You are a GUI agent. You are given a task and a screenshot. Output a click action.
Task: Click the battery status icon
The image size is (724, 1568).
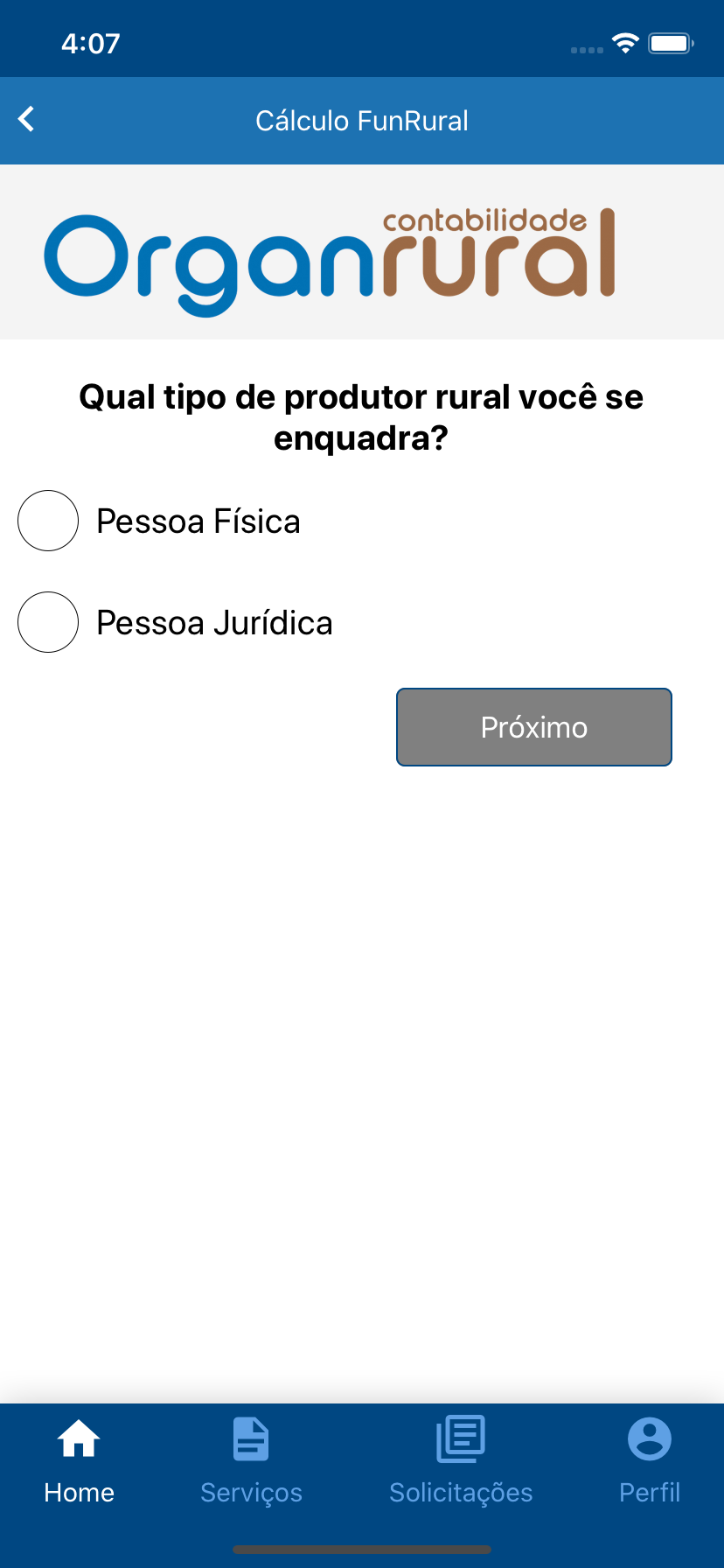click(x=670, y=43)
